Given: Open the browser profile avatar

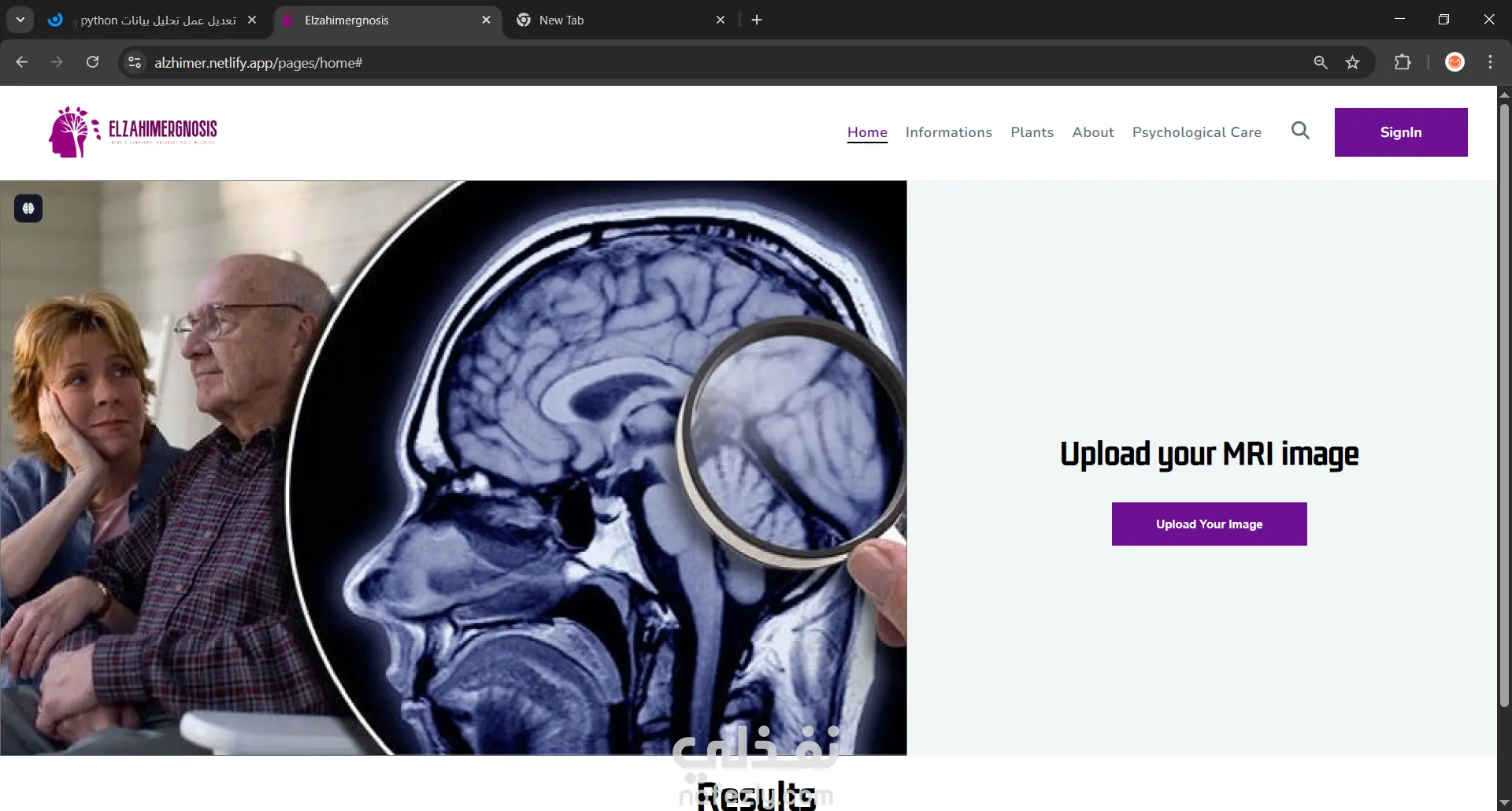Looking at the screenshot, I should click(1455, 62).
